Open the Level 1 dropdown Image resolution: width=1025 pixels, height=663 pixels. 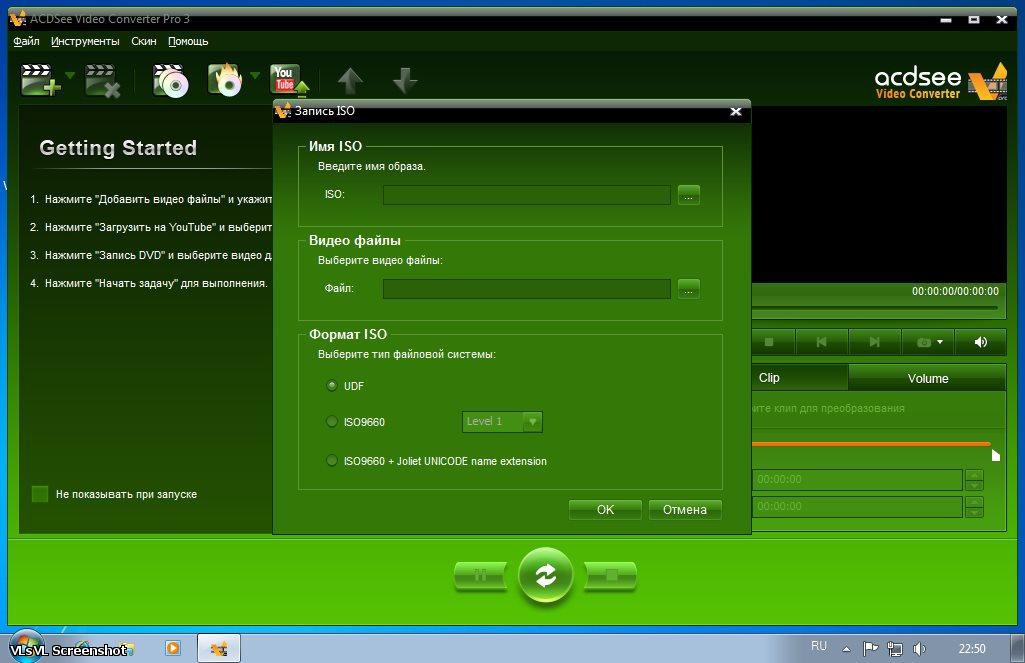[502, 422]
